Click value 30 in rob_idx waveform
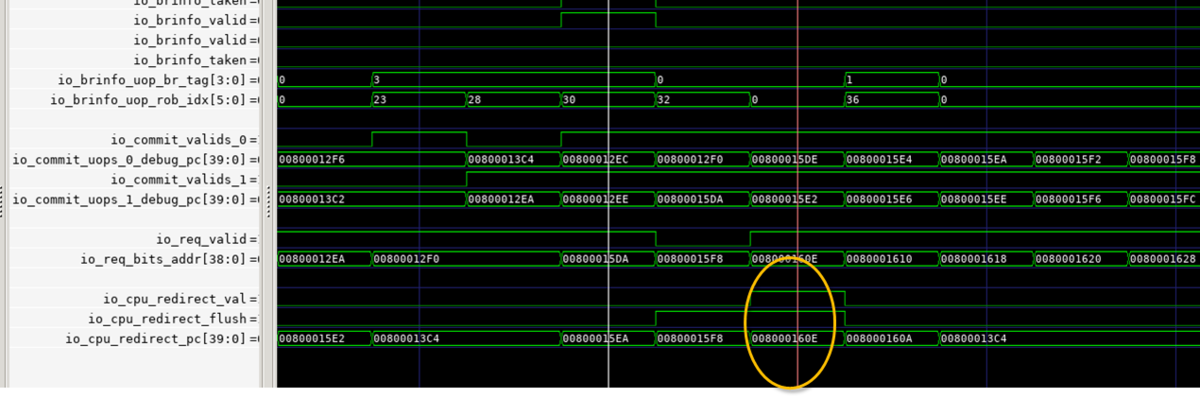The height and width of the screenshot is (398, 1200). (x=569, y=99)
